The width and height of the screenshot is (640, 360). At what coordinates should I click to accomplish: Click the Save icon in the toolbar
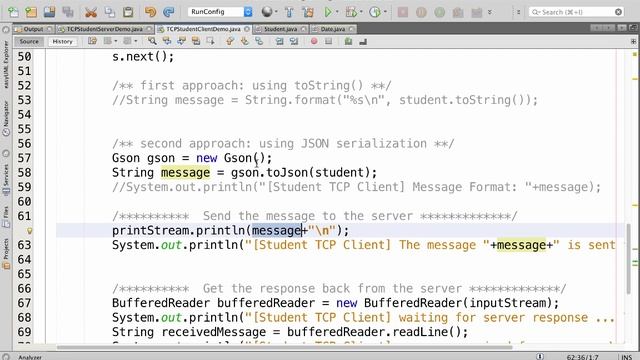[49, 12]
